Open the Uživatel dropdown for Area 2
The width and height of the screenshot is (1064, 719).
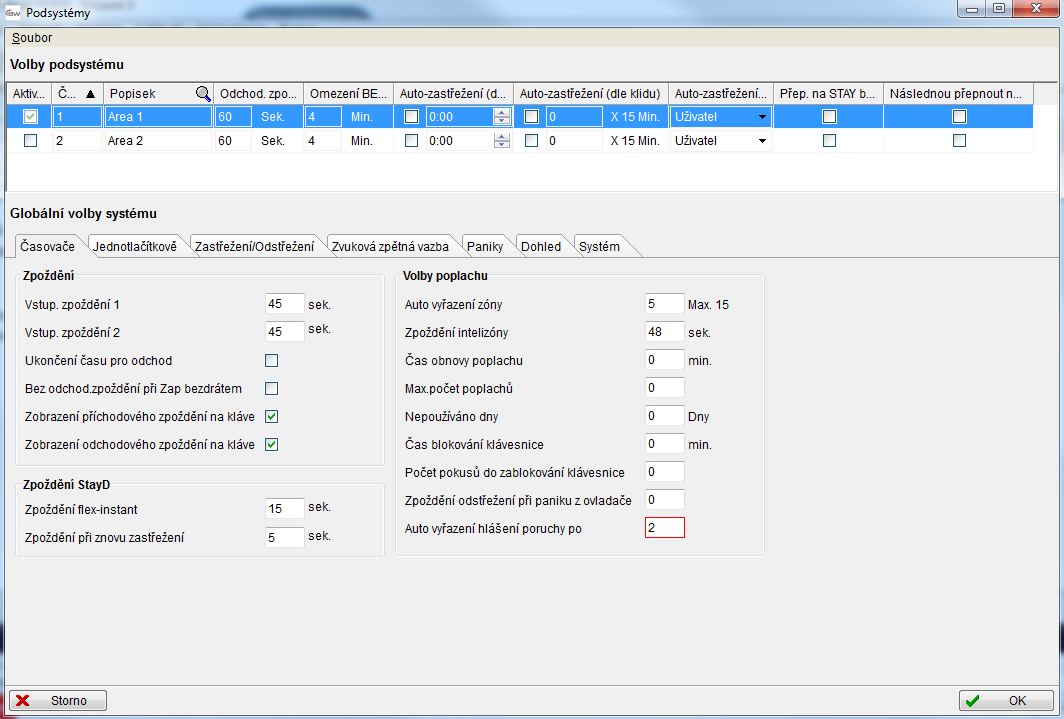(x=762, y=142)
